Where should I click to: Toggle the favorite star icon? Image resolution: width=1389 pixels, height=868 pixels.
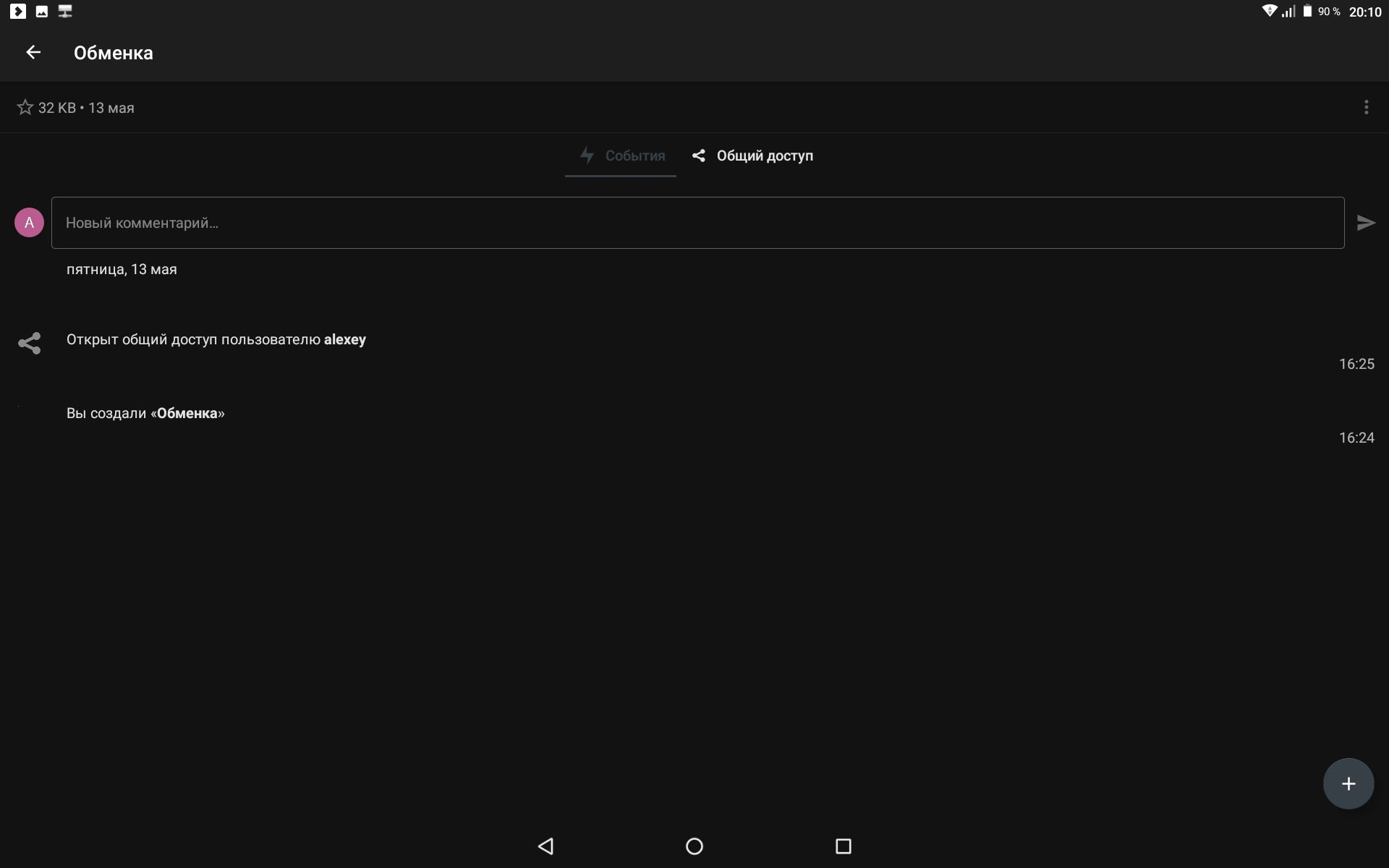(25, 108)
